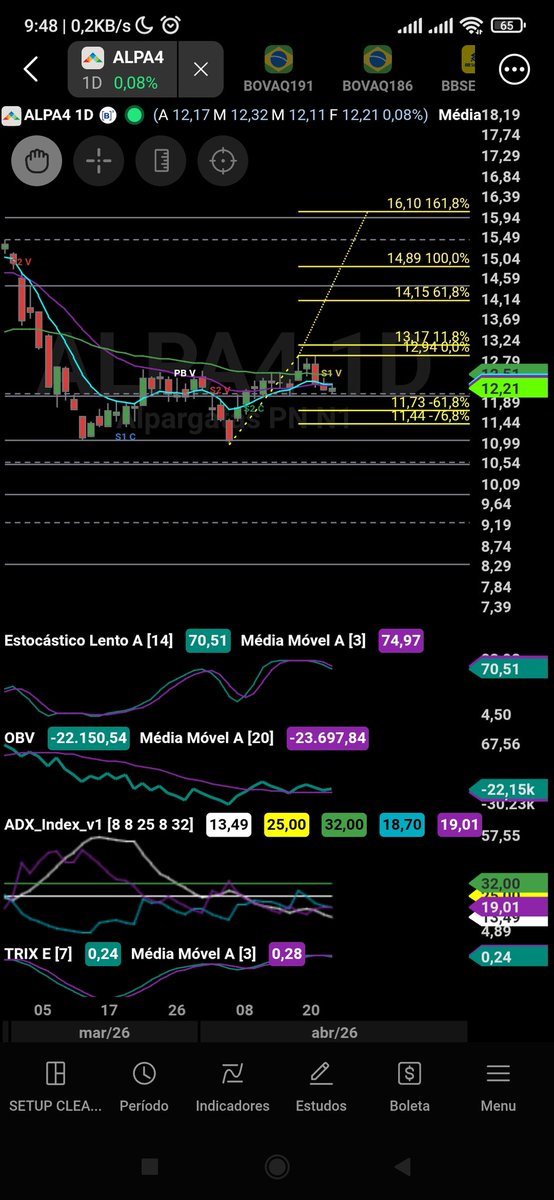
Task: Open the ALPA4 tab
Action: point(123,69)
